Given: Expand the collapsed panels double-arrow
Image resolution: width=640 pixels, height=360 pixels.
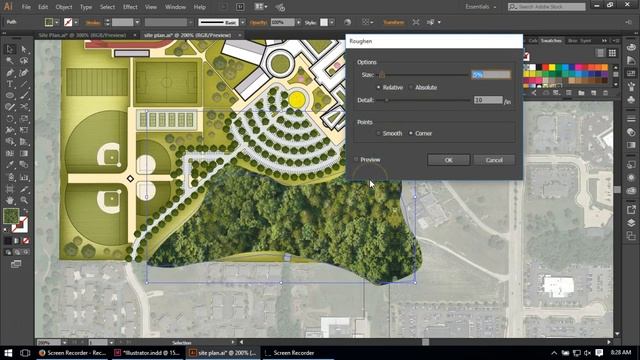Looking at the screenshot, I should [604, 41].
